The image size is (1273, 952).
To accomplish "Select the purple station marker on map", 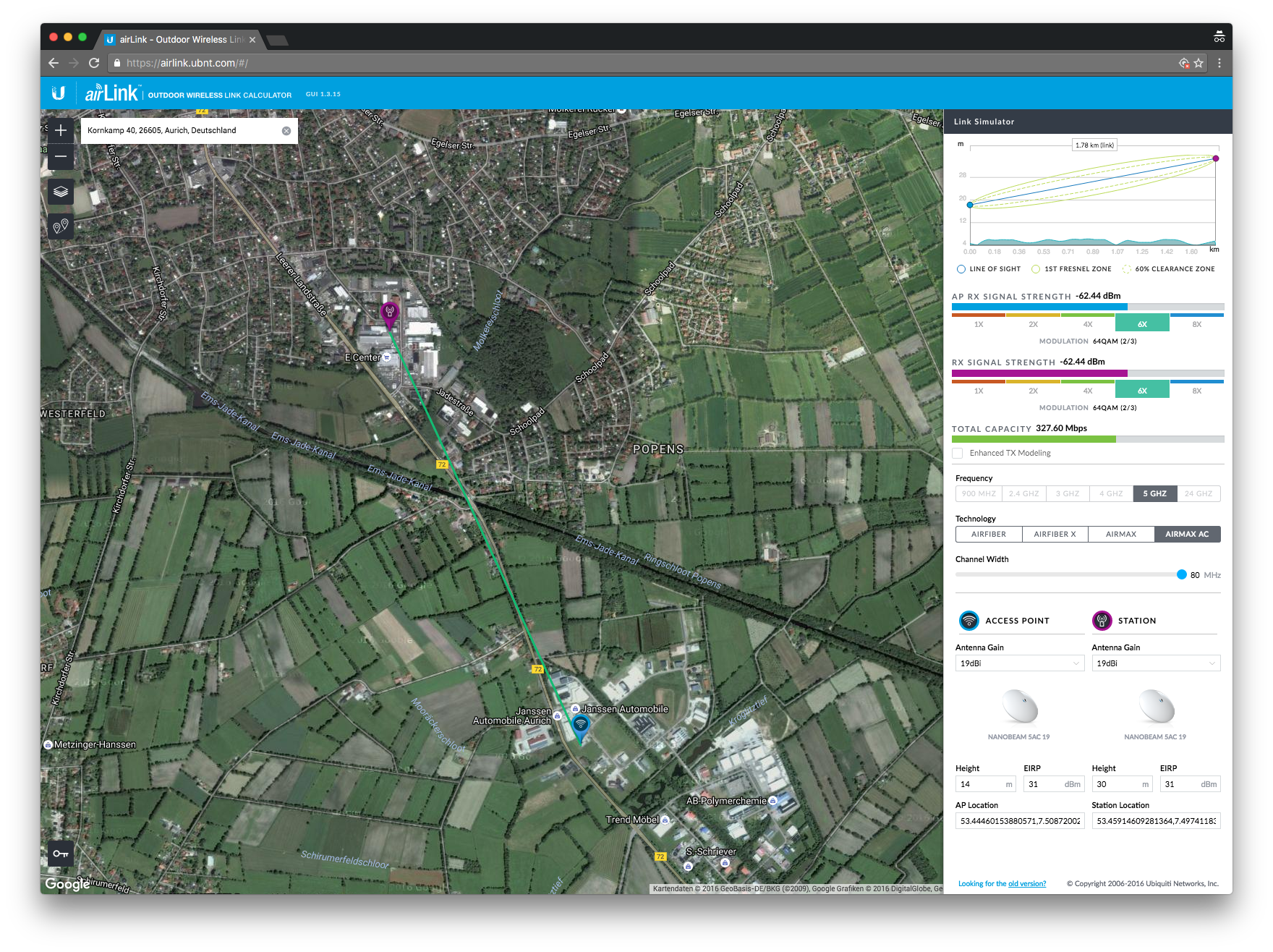I will point(389,313).
